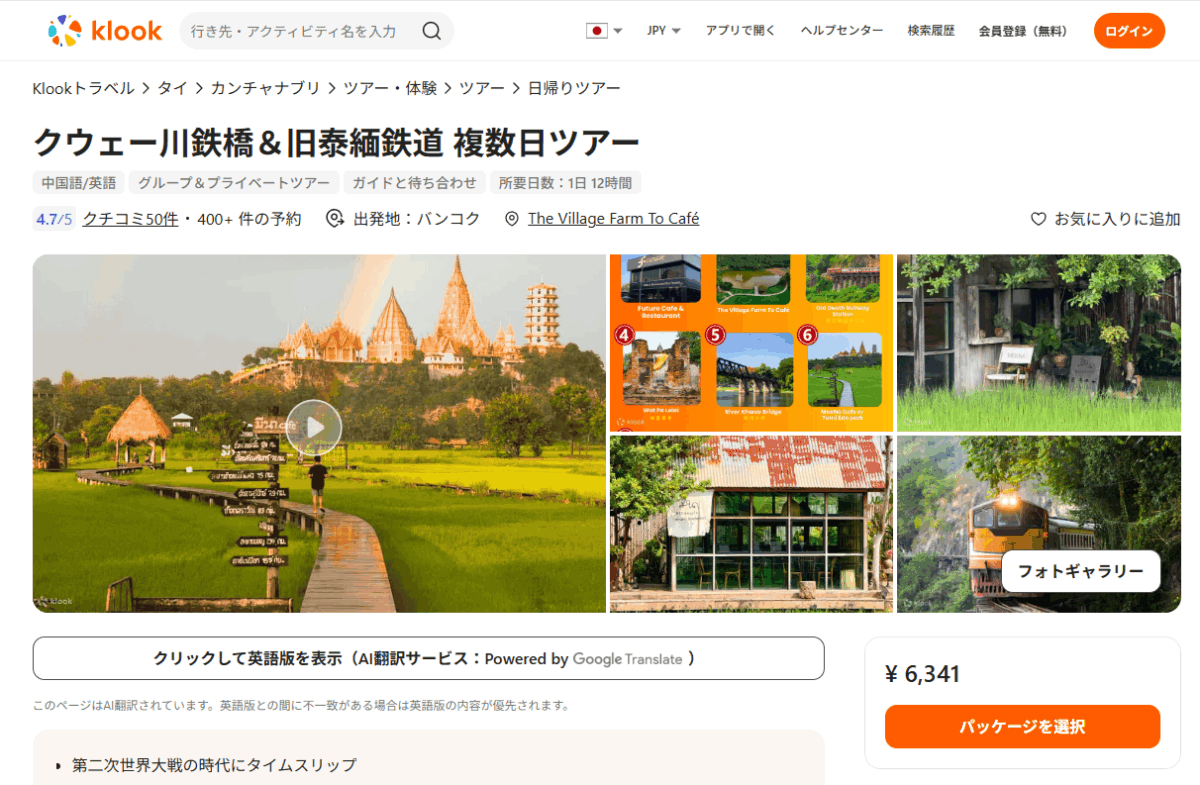Image resolution: width=1200 pixels, height=785 pixels.
Task: Show English version via translation button
Action: click(x=428, y=658)
